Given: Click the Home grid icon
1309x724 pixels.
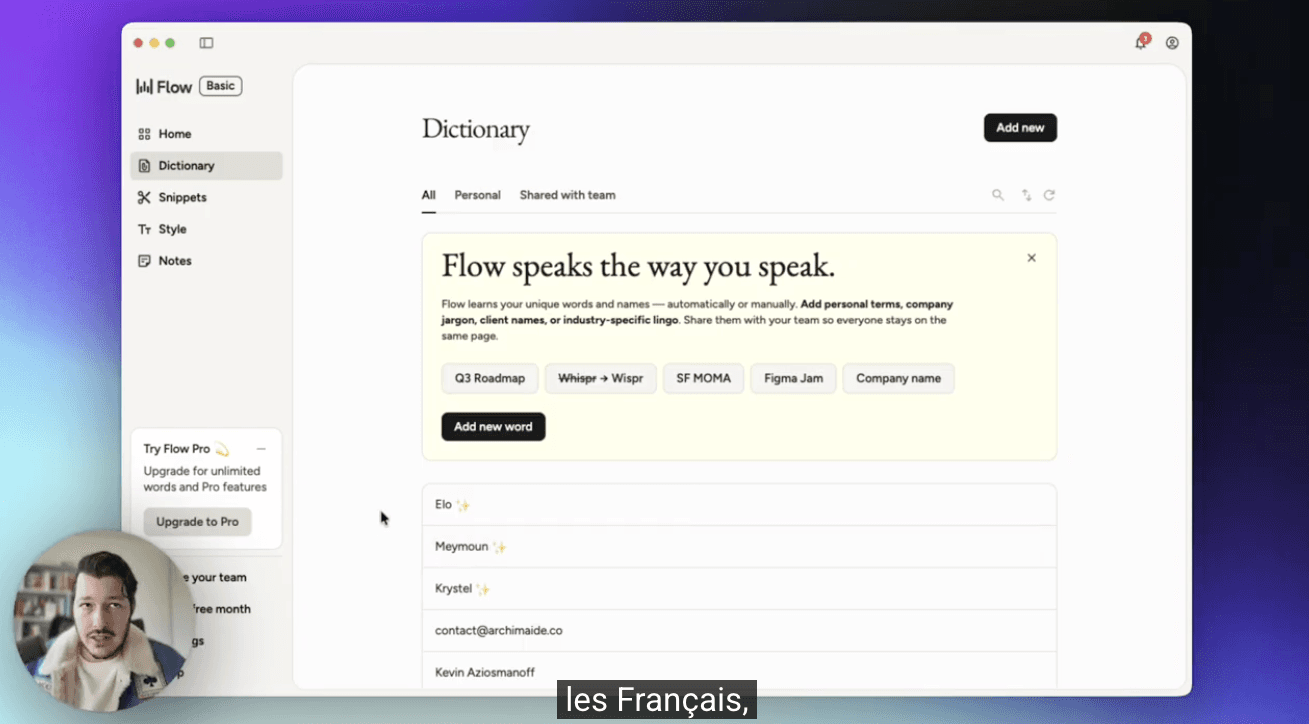Looking at the screenshot, I should [144, 134].
